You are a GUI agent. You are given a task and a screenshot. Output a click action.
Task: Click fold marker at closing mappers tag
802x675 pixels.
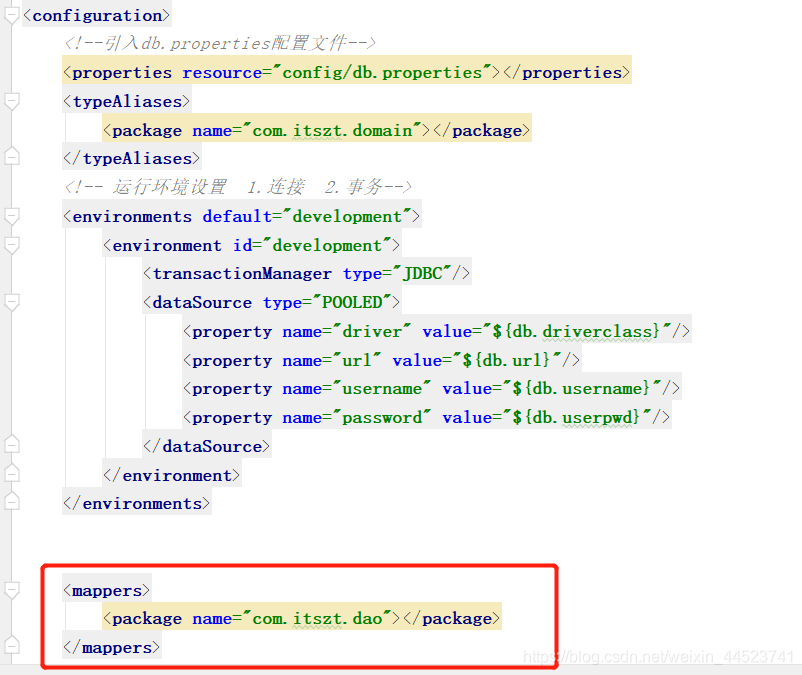click(12, 645)
